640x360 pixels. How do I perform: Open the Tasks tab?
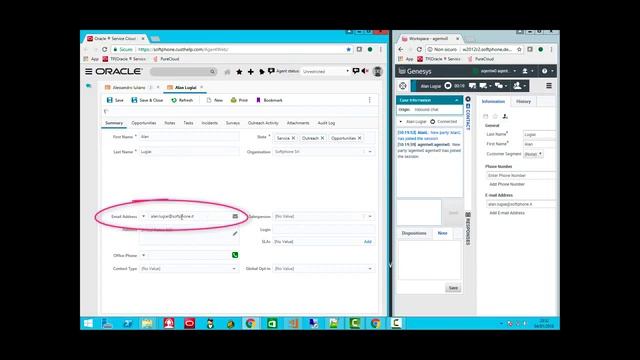pos(188,123)
